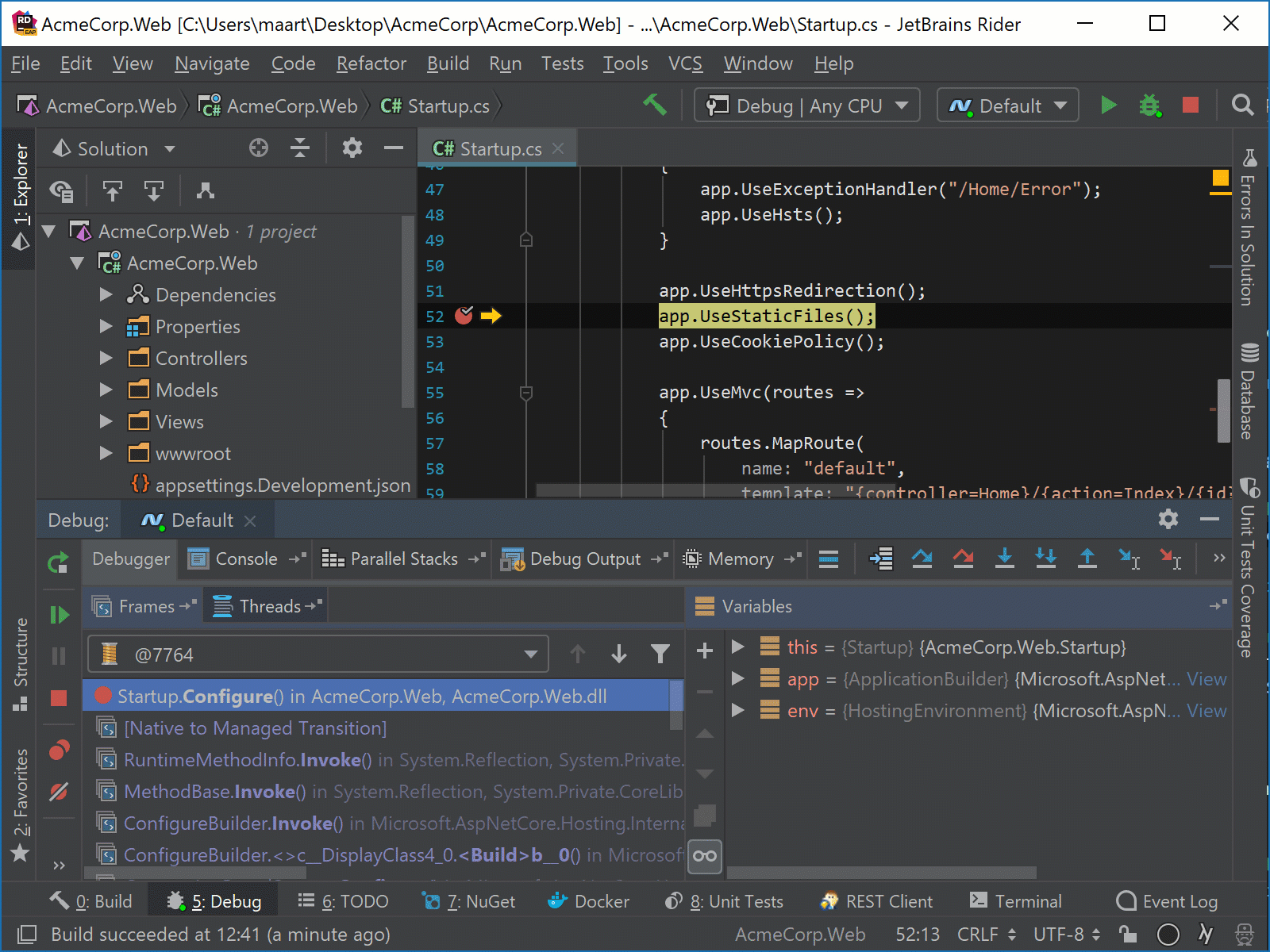This screenshot has height=952, width=1270.
Task: Expand the Dependencies node
Action: coord(106,295)
